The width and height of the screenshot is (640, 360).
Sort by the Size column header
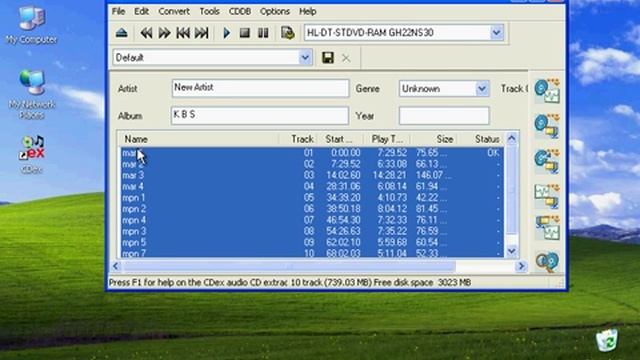(x=434, y=139)
